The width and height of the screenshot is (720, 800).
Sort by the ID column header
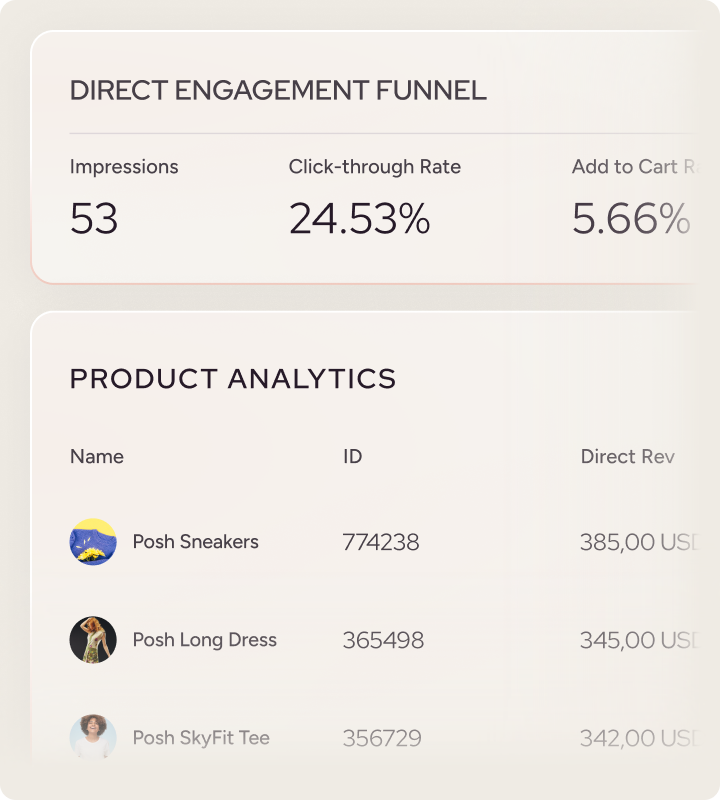(x=352, y=457)
